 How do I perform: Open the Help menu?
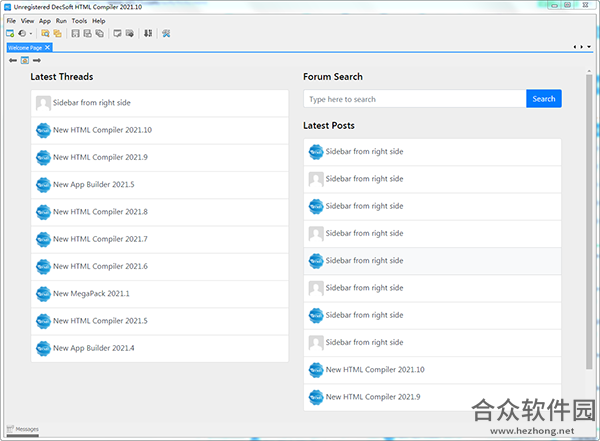(x=98, y=21)
